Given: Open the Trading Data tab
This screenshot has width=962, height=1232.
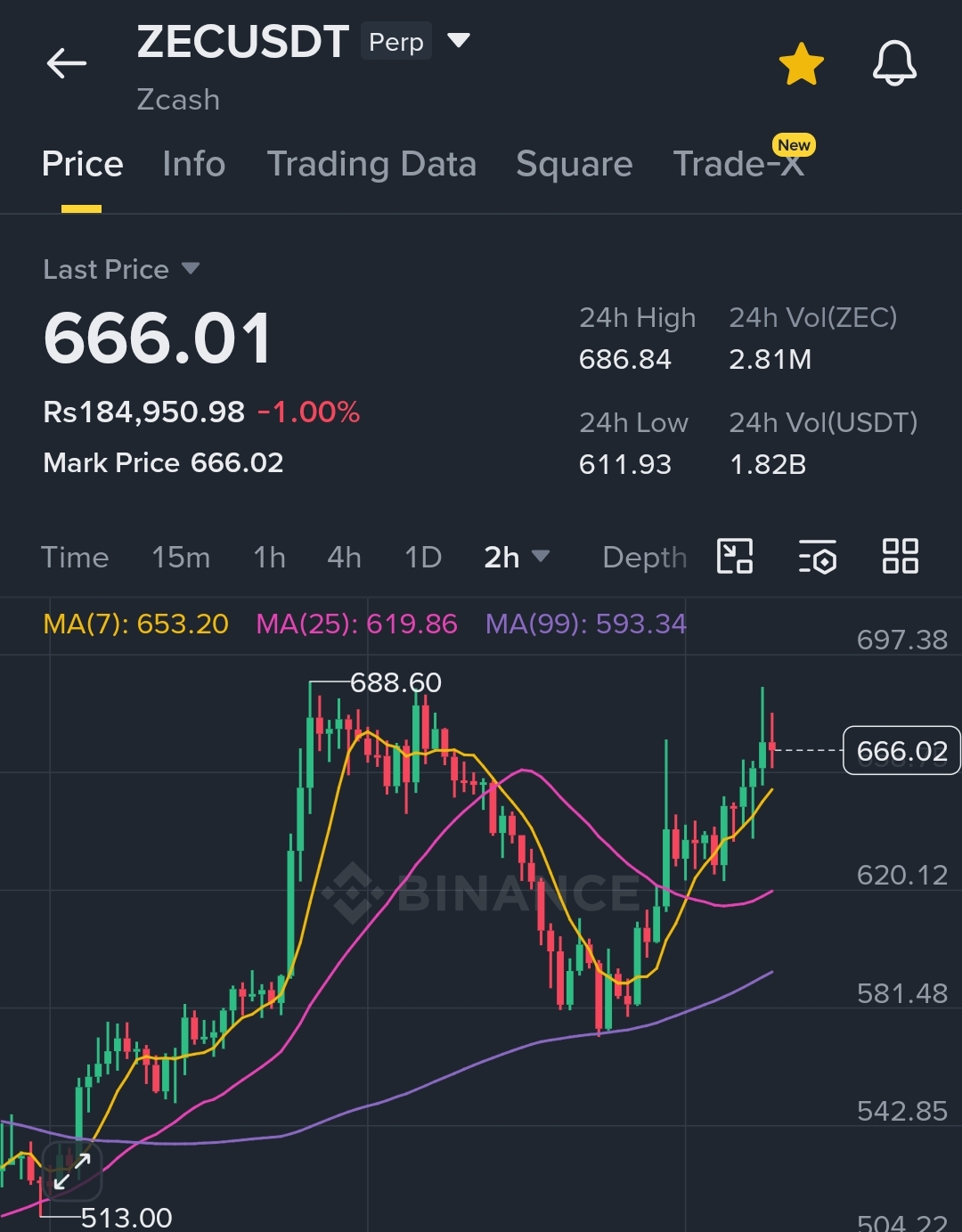Looking at the screenshot, I should (x=371, y=164).
